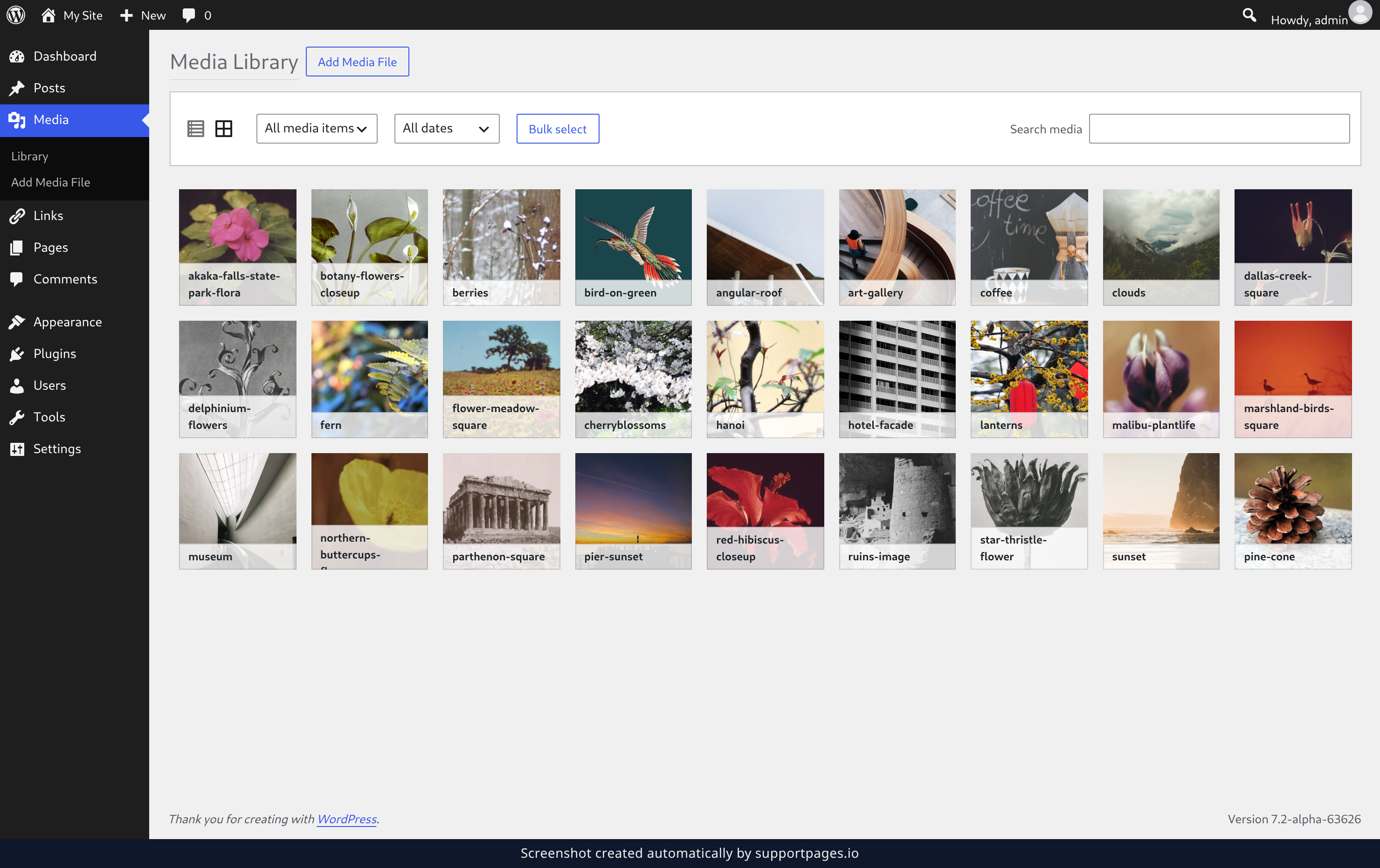Image resolution: width=1380 pixels, height=868 pixels.
Task: Open the All media items dropdown
Action: pos(317,128)
